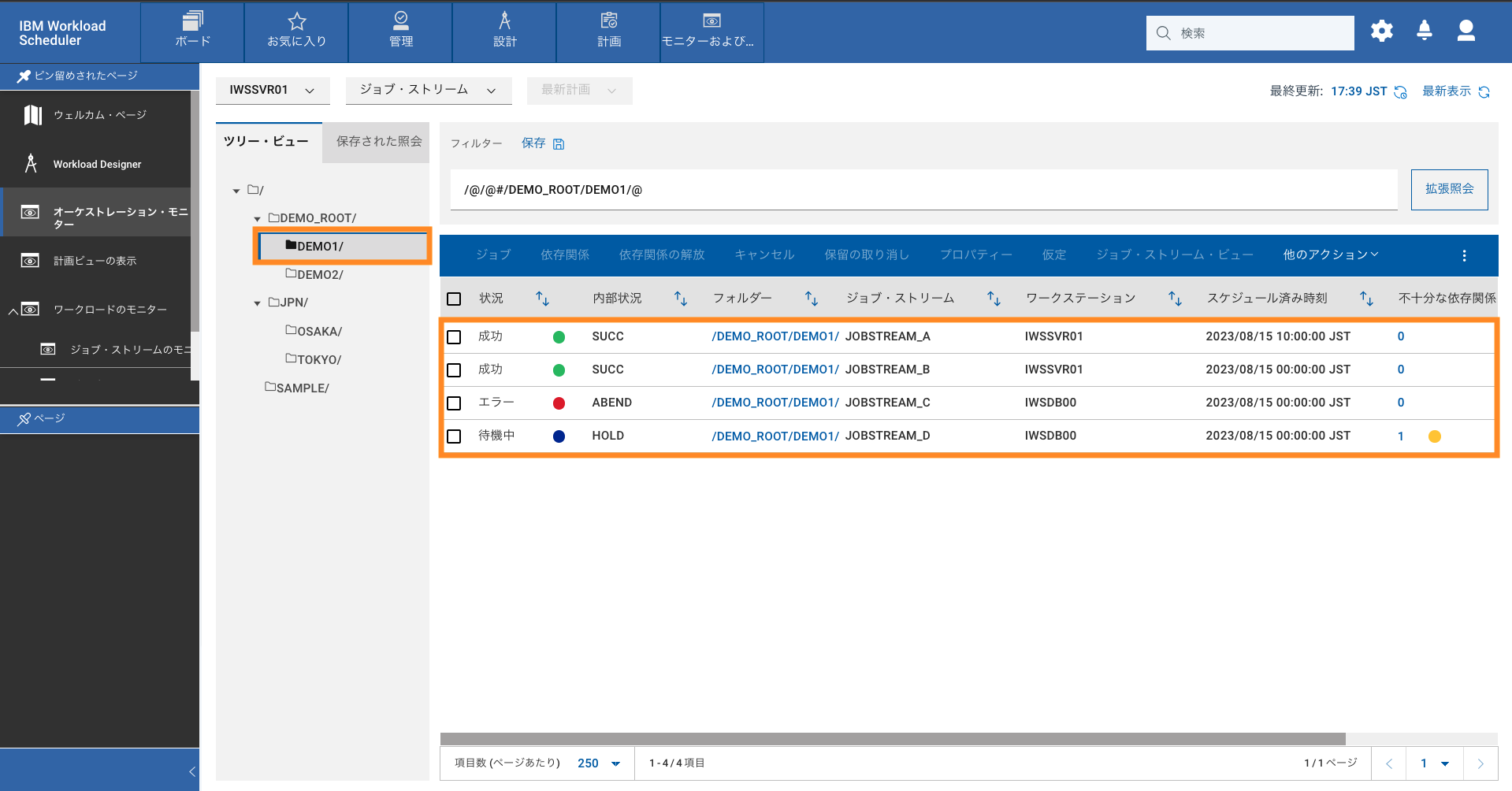
Task: Sort by the スケジュール済み時刻 column arrows
Action: coord(1367,299)
